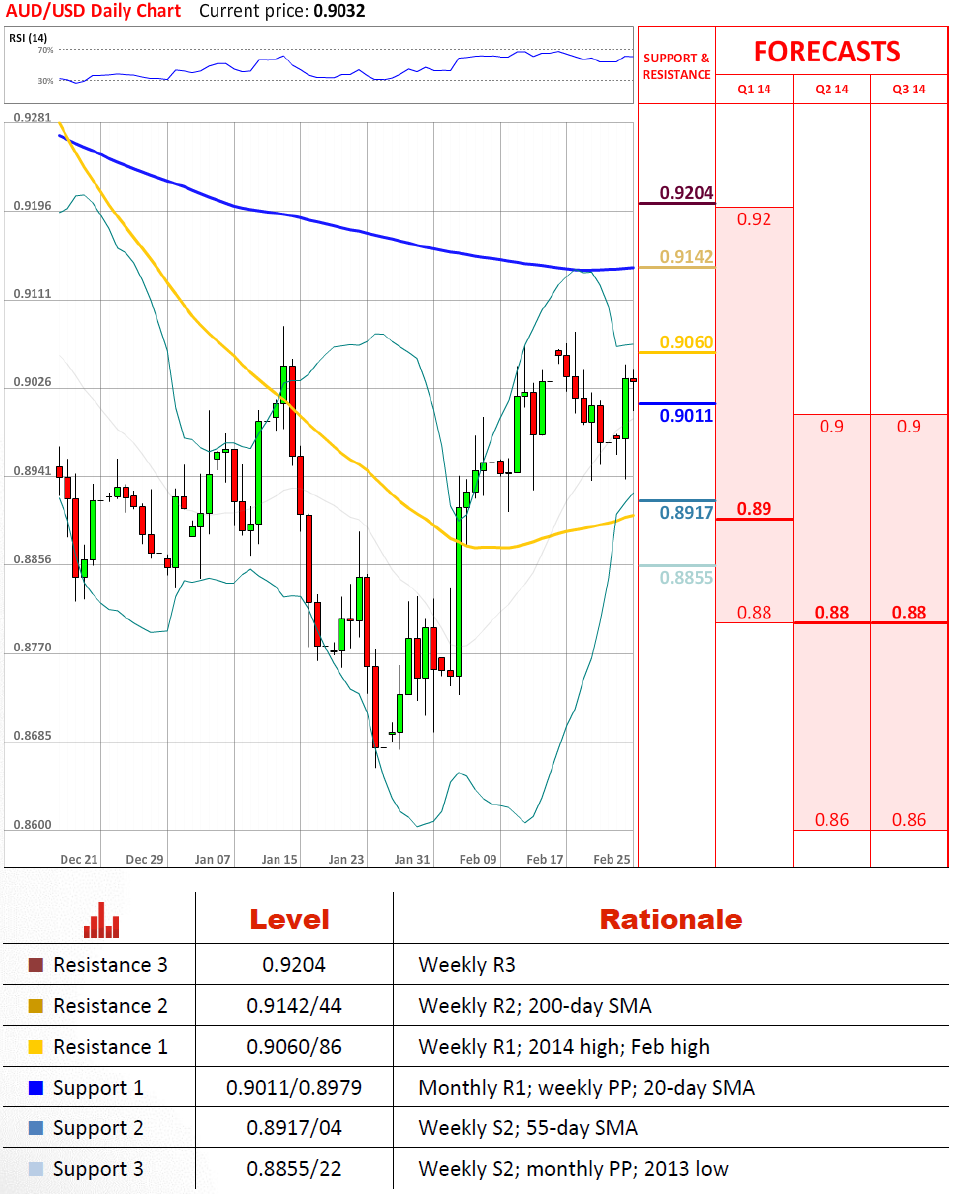Screen dimensions: 956x1194
Task: Click the 'Rationale' table column header
Action: [x=671, y=920]
